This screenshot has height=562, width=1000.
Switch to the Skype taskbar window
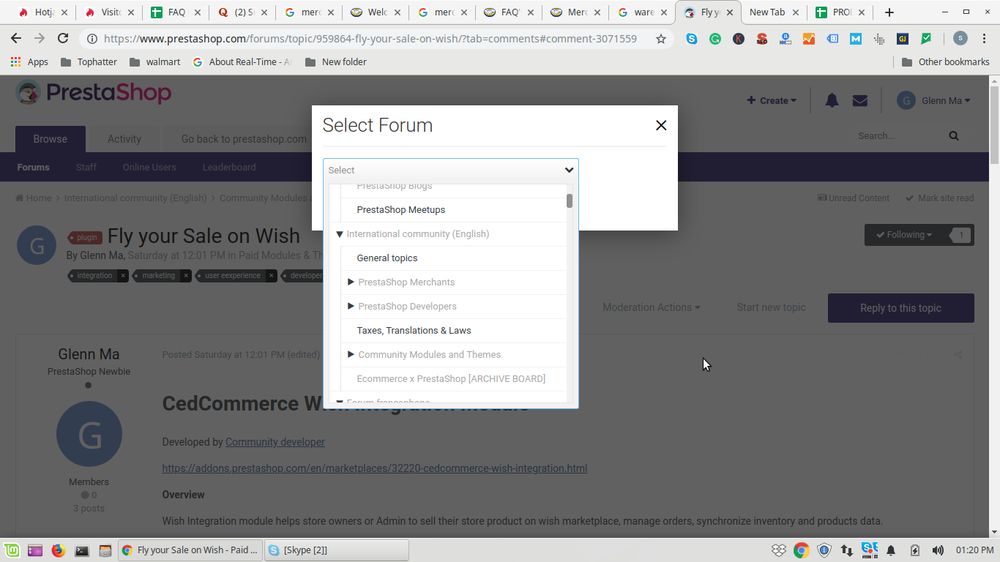pyautogui.click(x=337, y=550)
